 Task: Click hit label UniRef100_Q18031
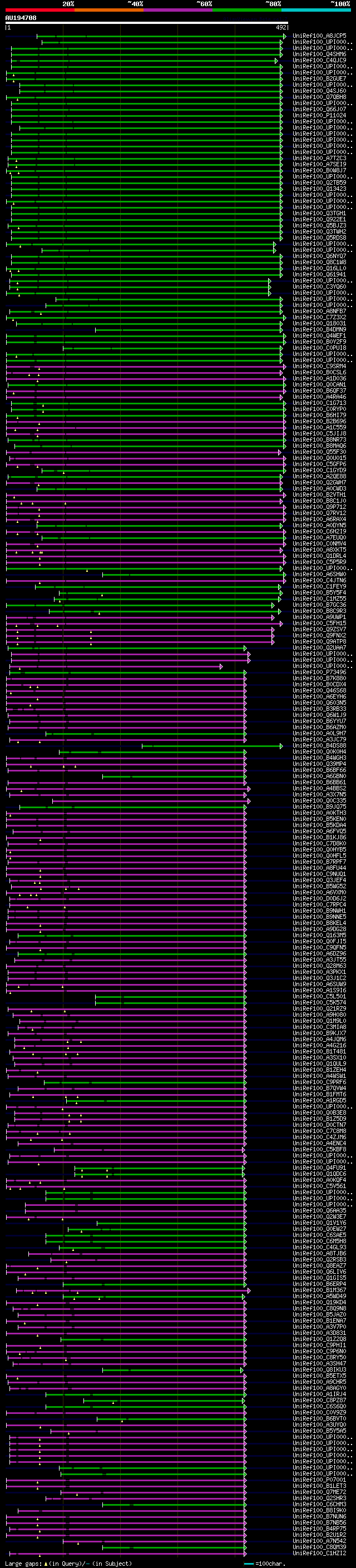319,323
